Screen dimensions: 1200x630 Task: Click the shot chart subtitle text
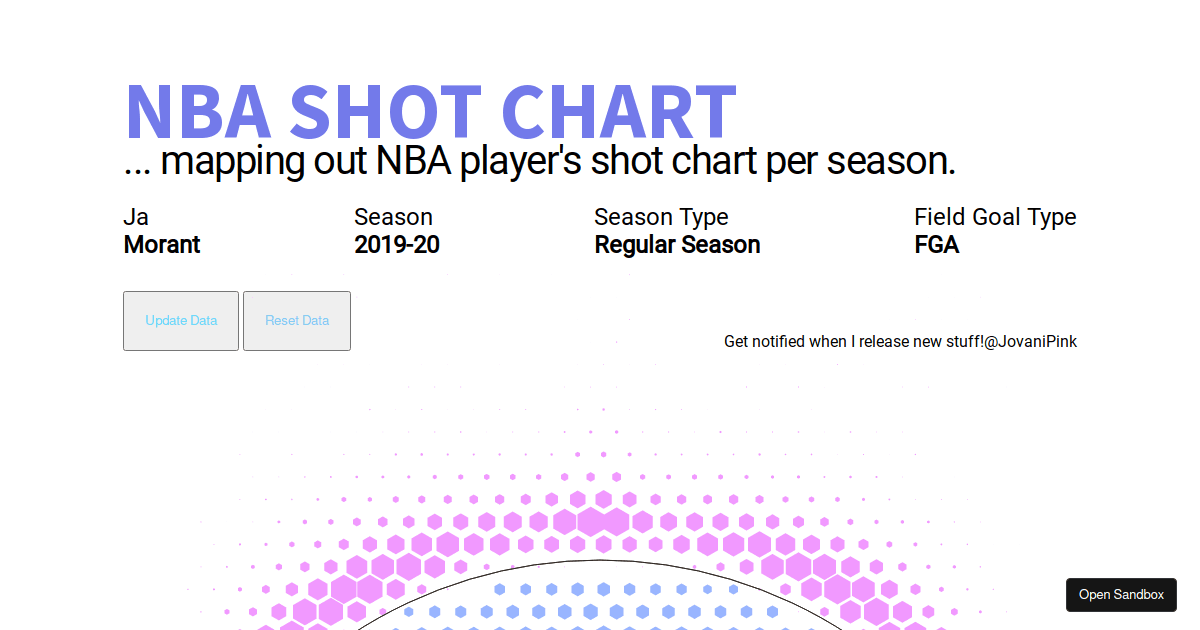point(539,160)
